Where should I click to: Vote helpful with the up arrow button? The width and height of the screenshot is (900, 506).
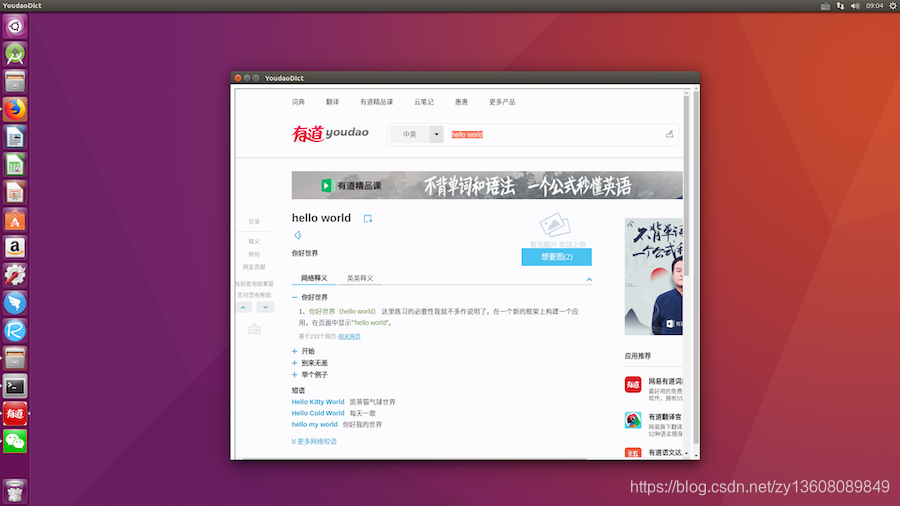click(243, 308)
